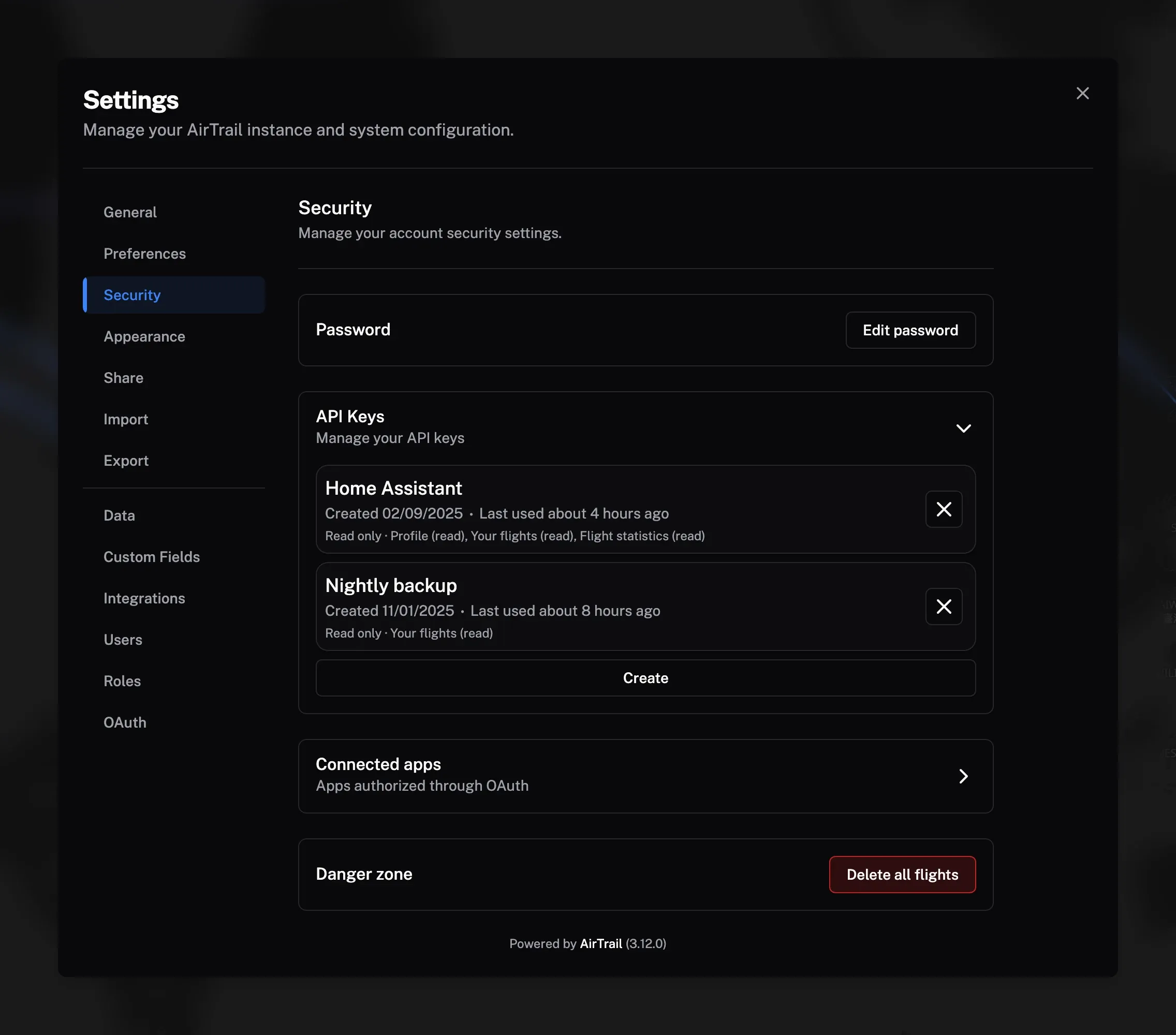The image size is (1176, 1035).
Task: Click the Danger zone label
Action: (x=364, y=875)
